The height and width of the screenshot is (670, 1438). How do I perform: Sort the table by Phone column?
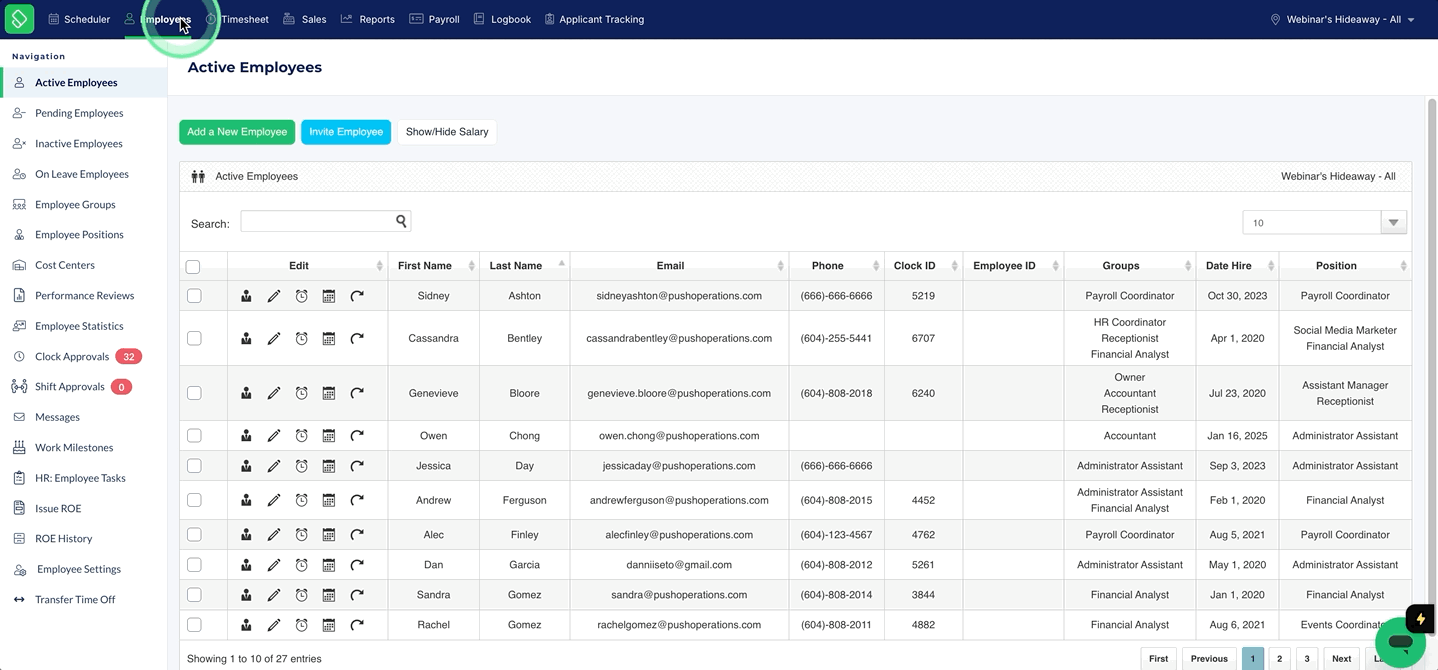[x=836, y=266]
